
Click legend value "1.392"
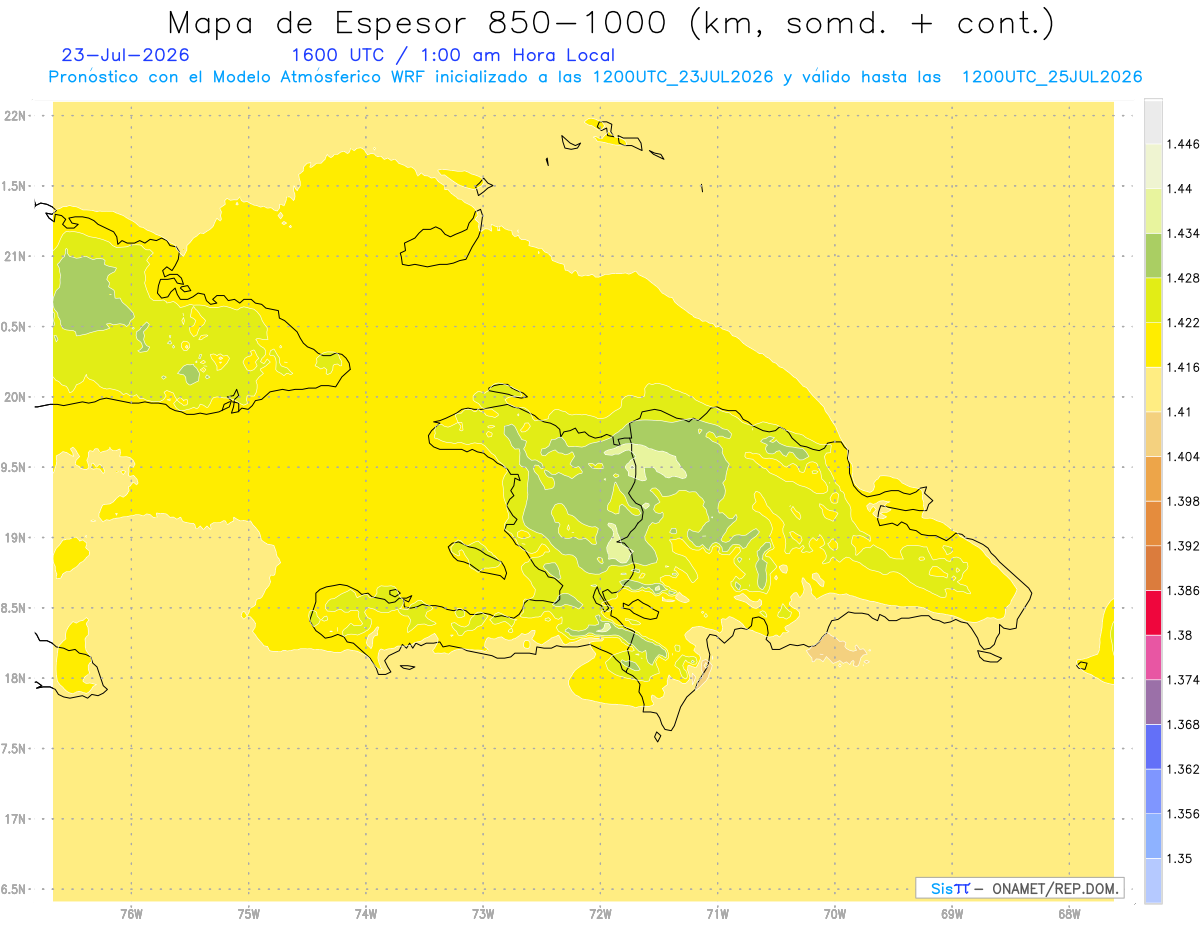(x=1183, y=546)
